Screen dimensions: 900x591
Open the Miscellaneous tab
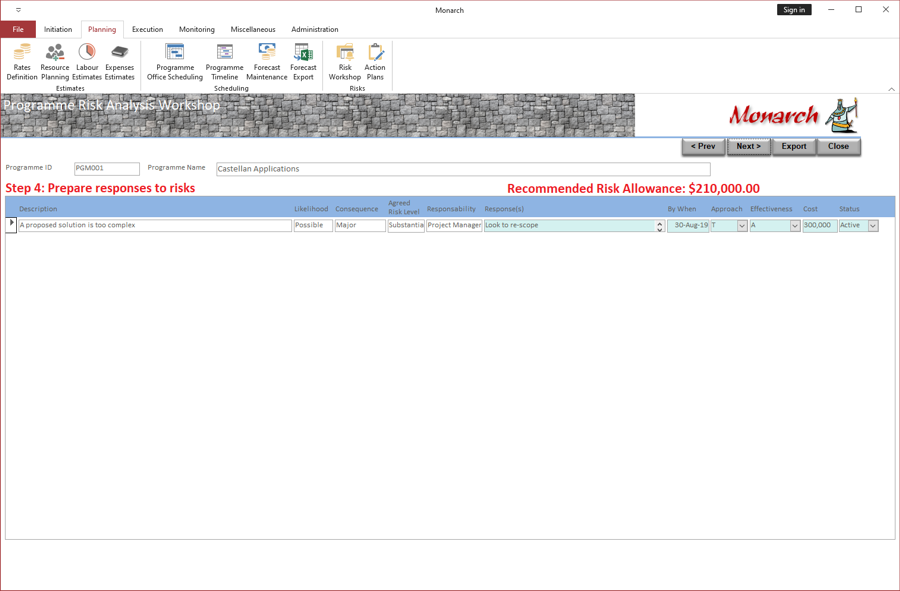(x=253, y=29)
